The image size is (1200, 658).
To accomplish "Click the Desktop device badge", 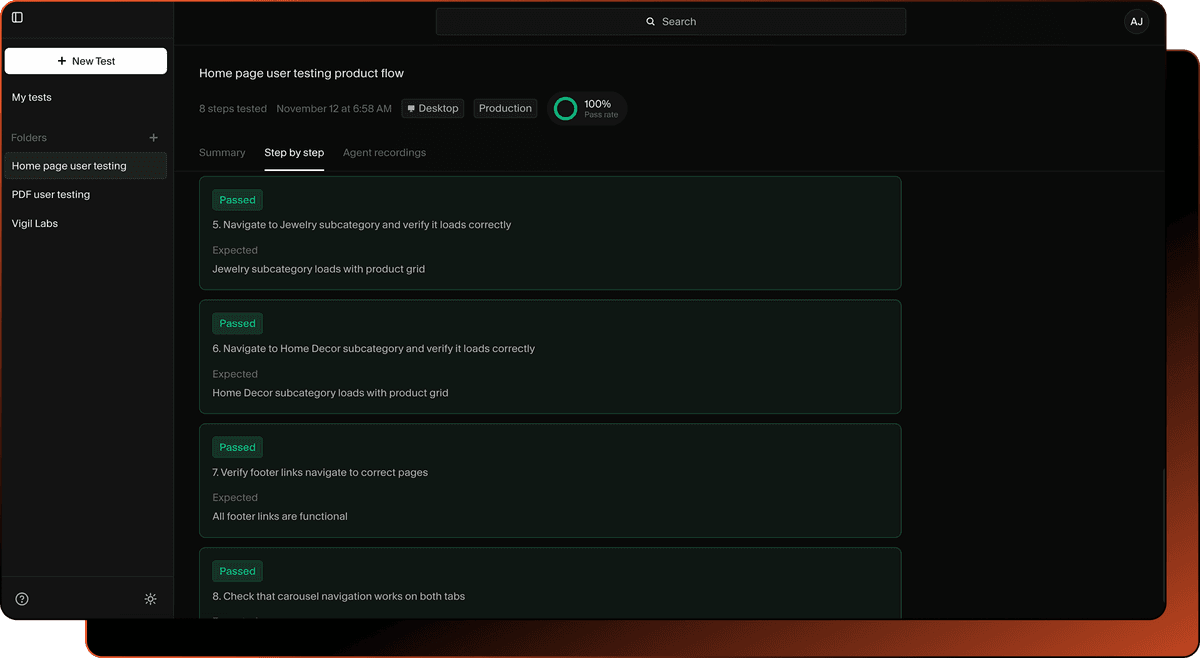I will [432, 109].
